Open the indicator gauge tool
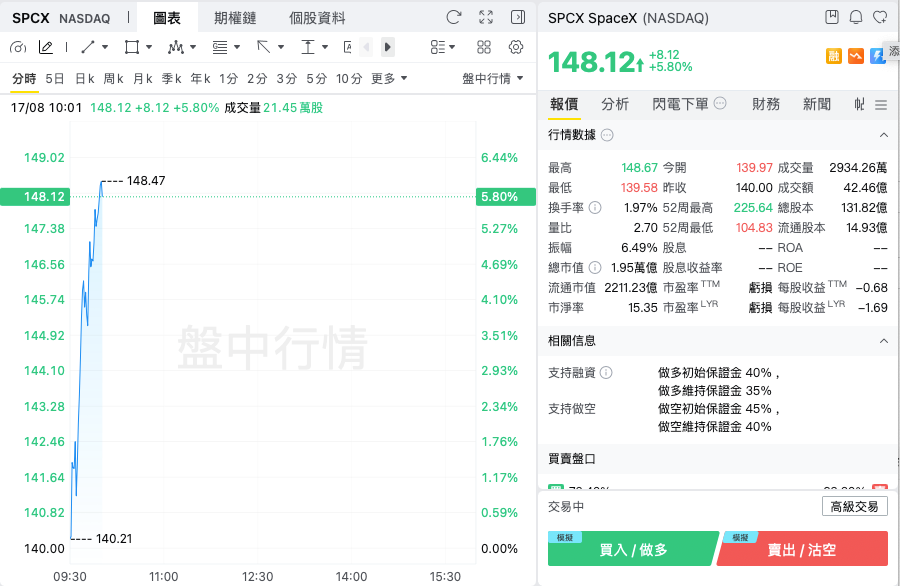Screen dimensions: 900x586 18,47
